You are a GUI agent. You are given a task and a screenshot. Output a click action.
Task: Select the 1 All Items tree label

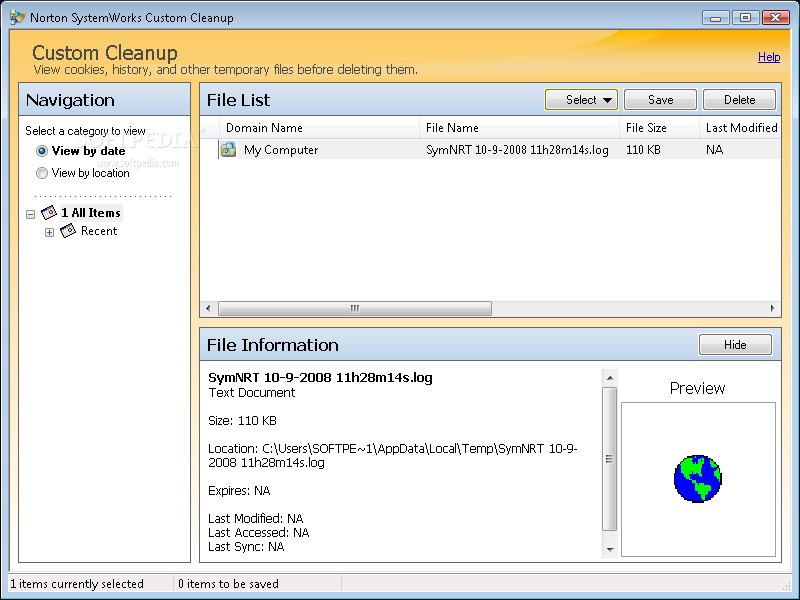[91, 213]
